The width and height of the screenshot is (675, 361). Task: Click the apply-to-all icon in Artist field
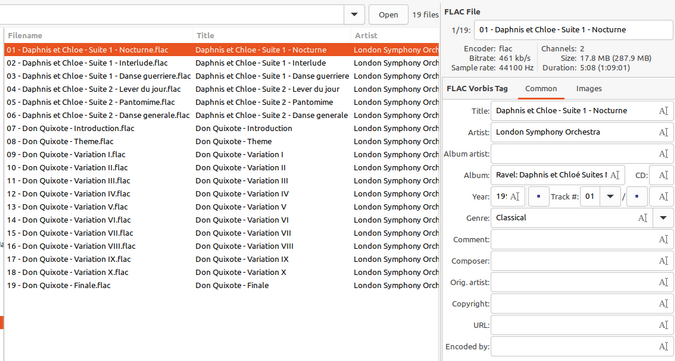(663, 133)
